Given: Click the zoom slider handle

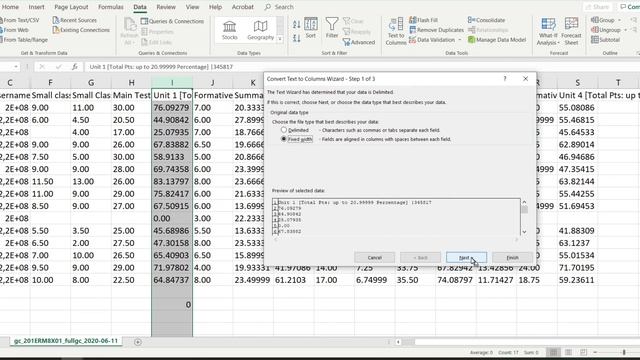Looking at the screenshot, I should (624, 352).
